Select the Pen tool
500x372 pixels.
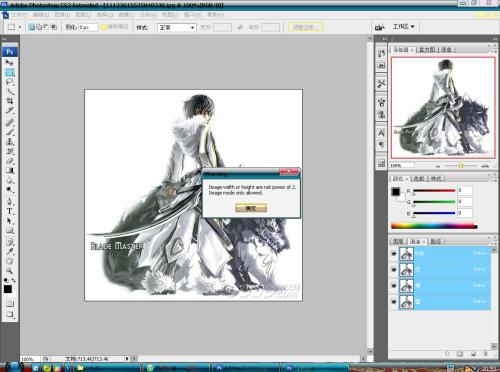point(9,202)
